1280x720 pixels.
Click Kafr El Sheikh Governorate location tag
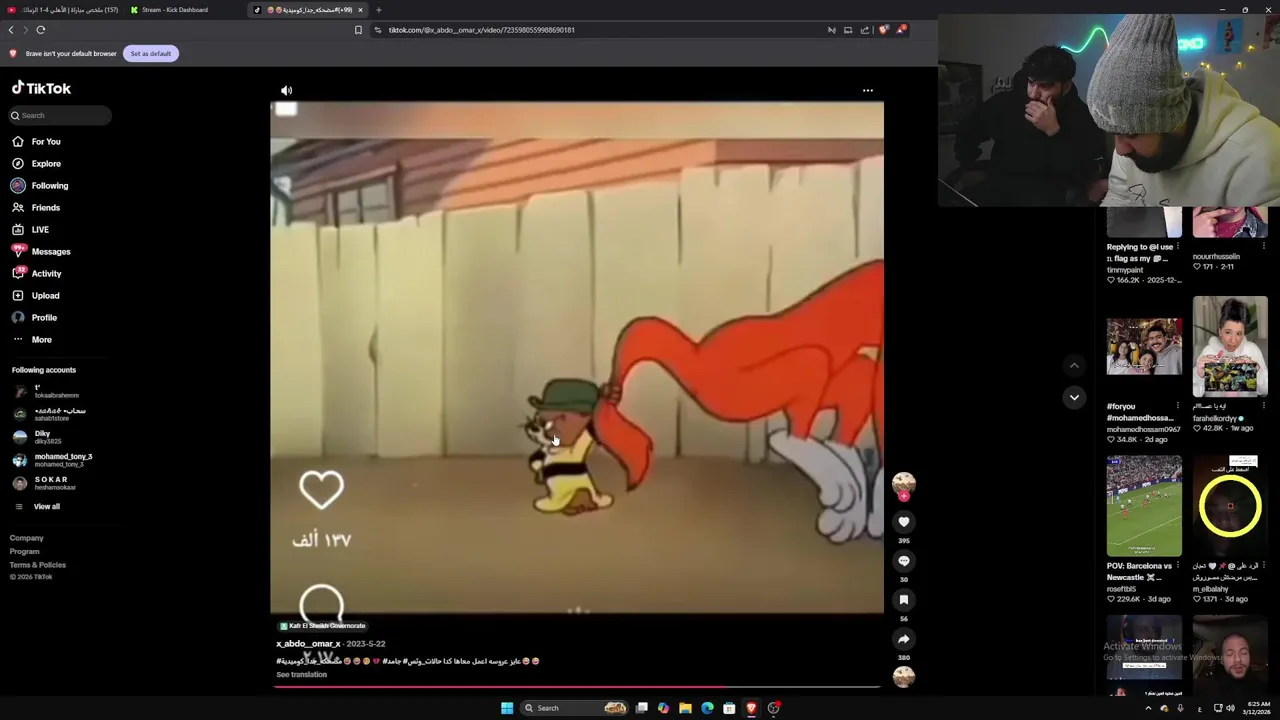322,626
